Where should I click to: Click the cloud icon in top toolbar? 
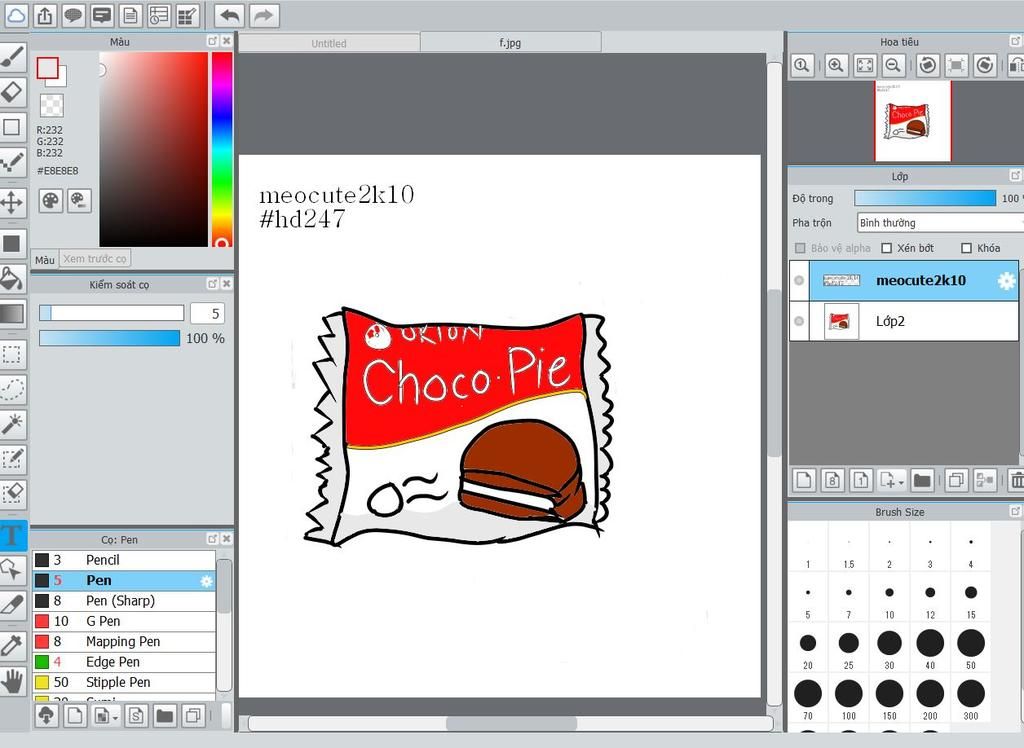tap(16, 15)
